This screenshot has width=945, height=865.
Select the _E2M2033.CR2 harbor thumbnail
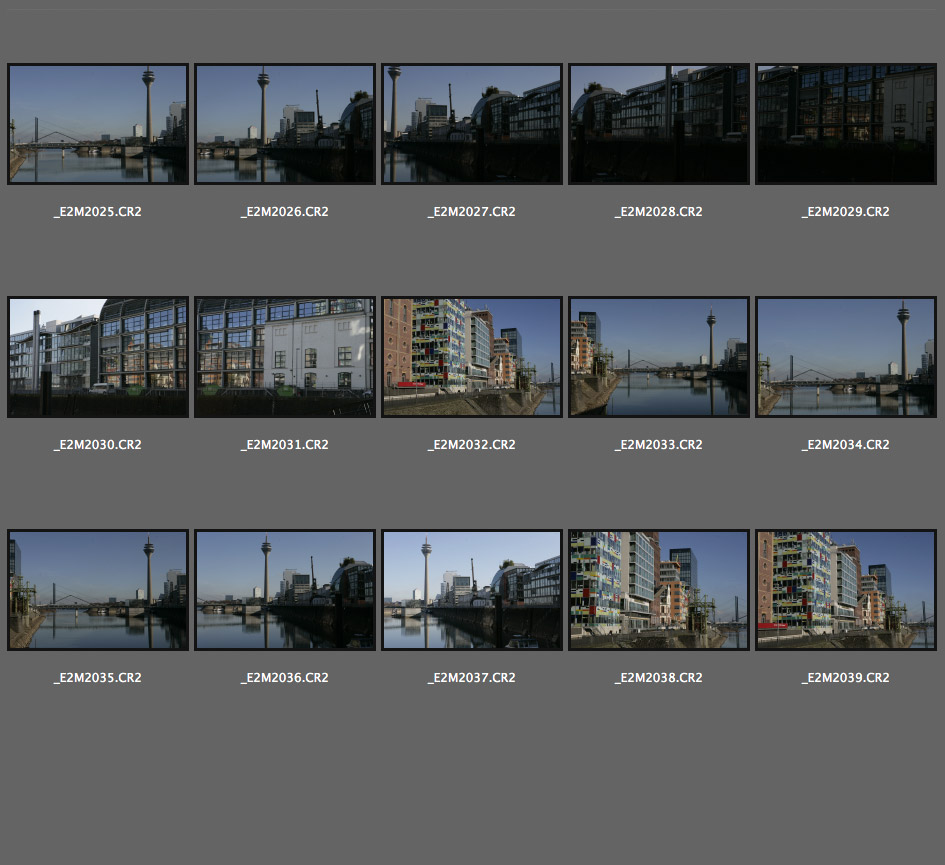coord(659,357)
